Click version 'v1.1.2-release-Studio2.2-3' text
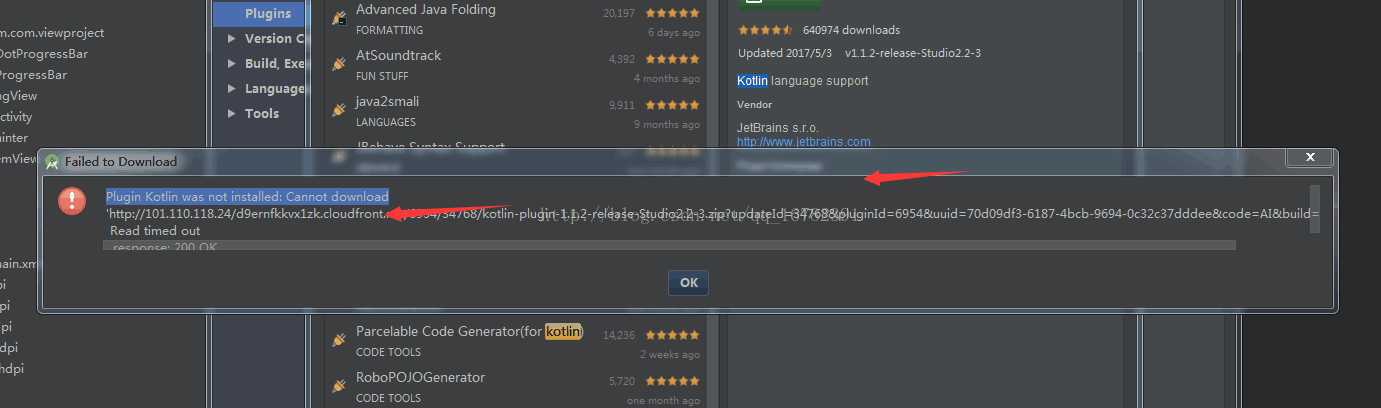 (x=913, y=53)
